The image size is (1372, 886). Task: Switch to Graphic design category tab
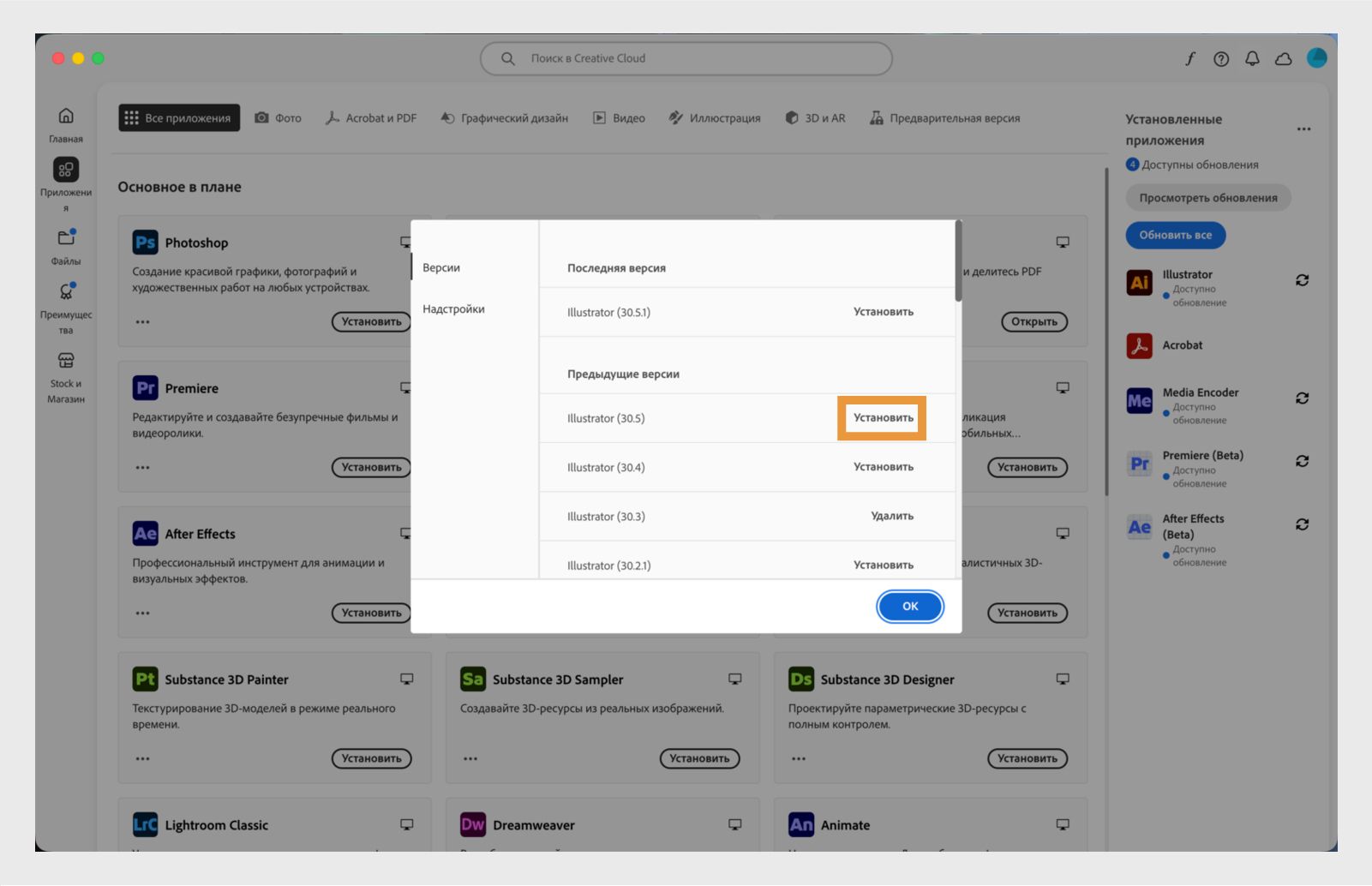pyautogui.click(x=505, y=118)
